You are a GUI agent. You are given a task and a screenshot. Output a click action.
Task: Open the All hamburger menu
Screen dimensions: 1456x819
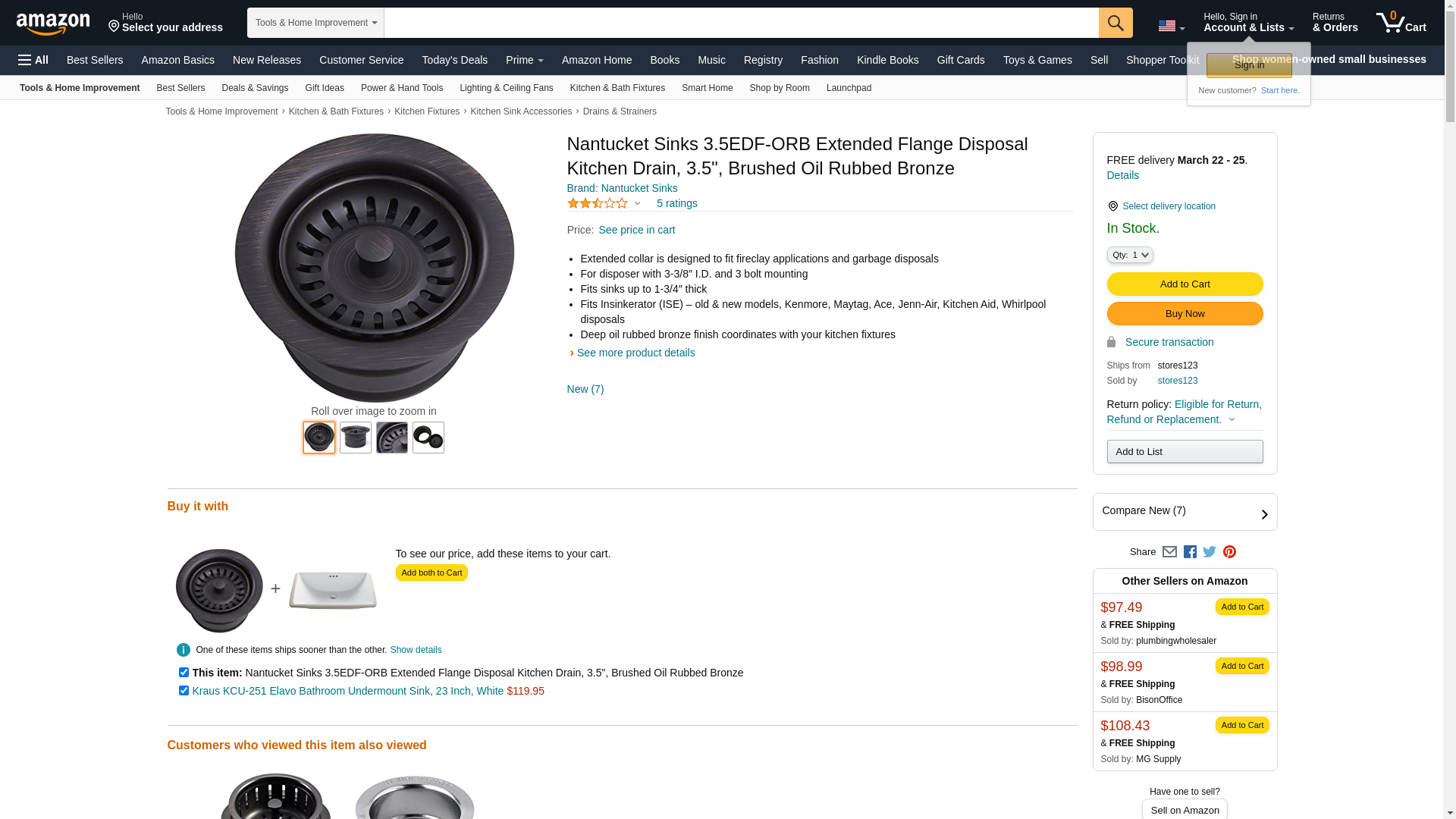(33, 60)
